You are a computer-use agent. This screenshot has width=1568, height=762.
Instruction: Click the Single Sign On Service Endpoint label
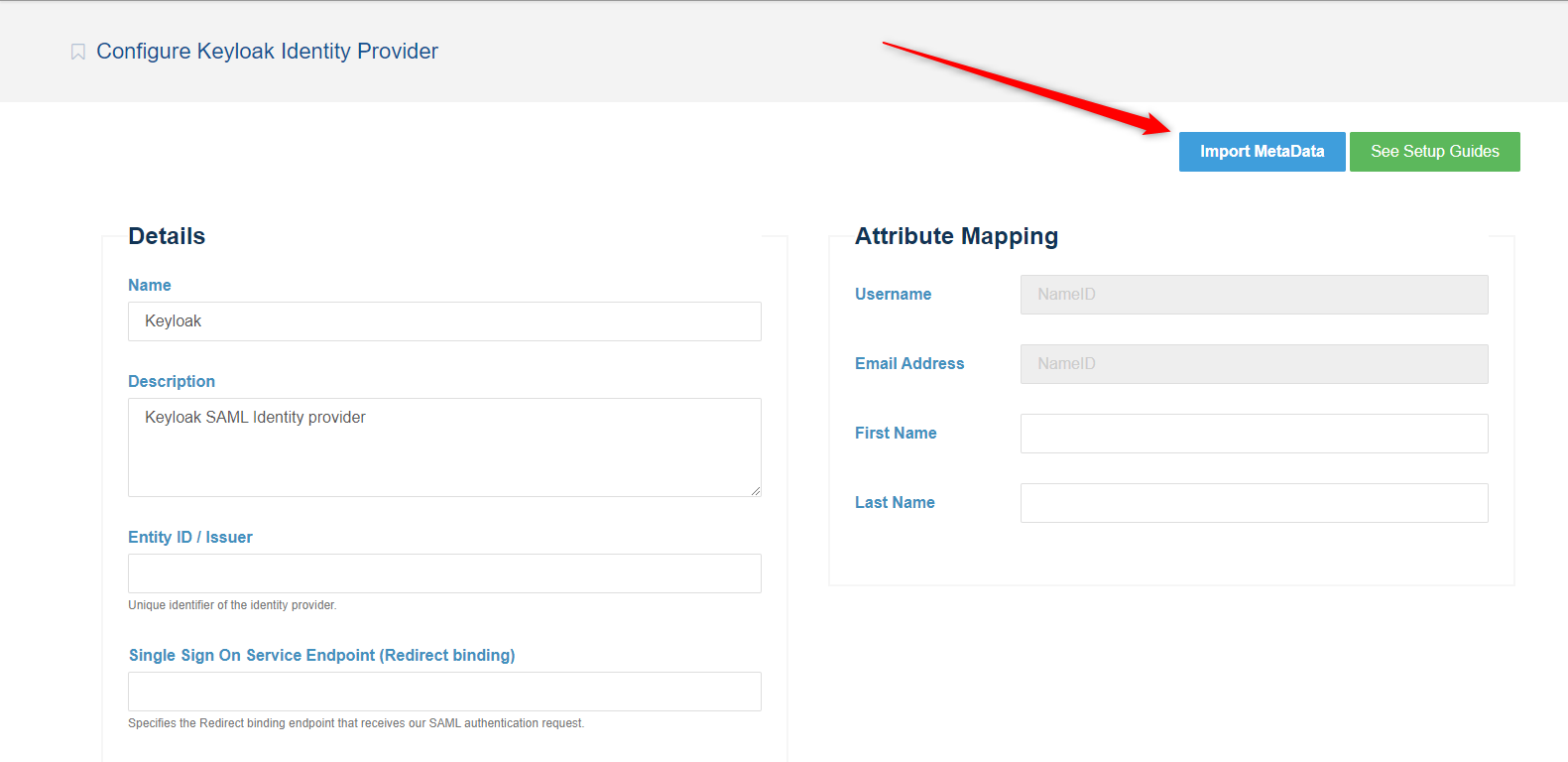(321, 655)
